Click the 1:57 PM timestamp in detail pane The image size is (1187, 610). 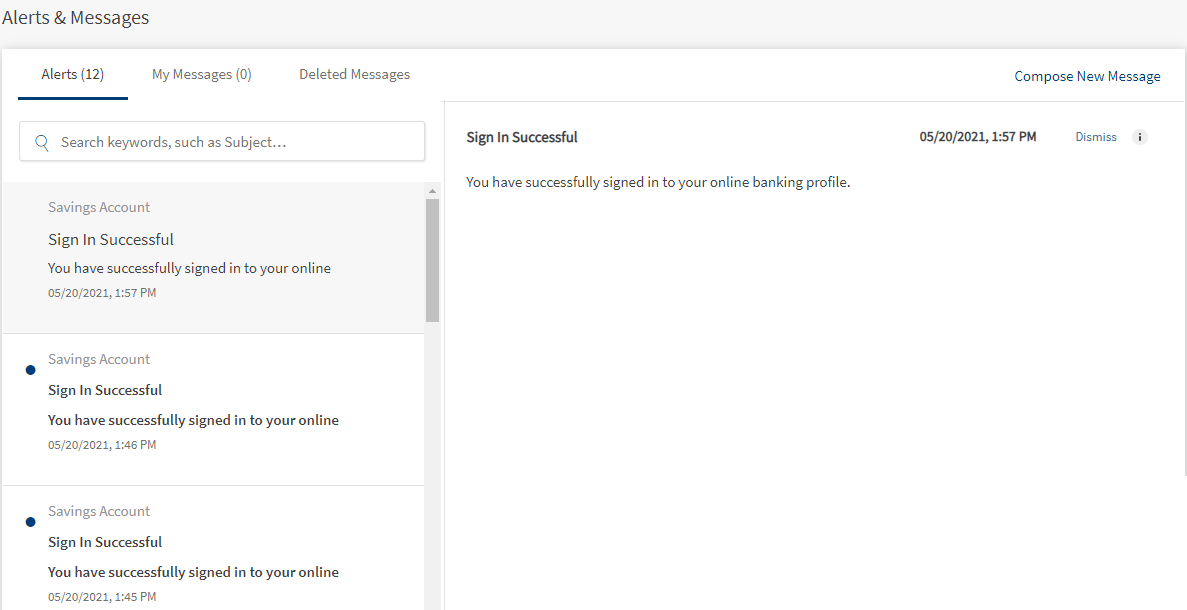point(977,137)
